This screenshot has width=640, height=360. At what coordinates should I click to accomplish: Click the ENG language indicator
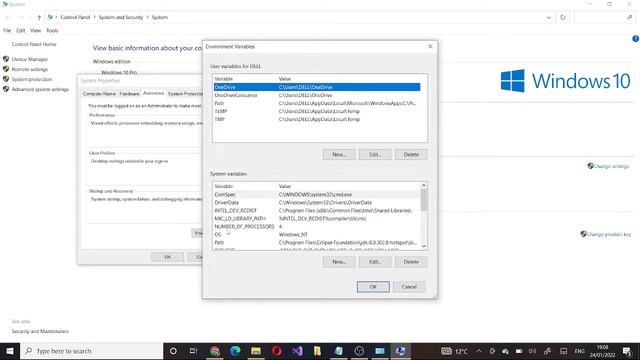[x=579, y=351]
